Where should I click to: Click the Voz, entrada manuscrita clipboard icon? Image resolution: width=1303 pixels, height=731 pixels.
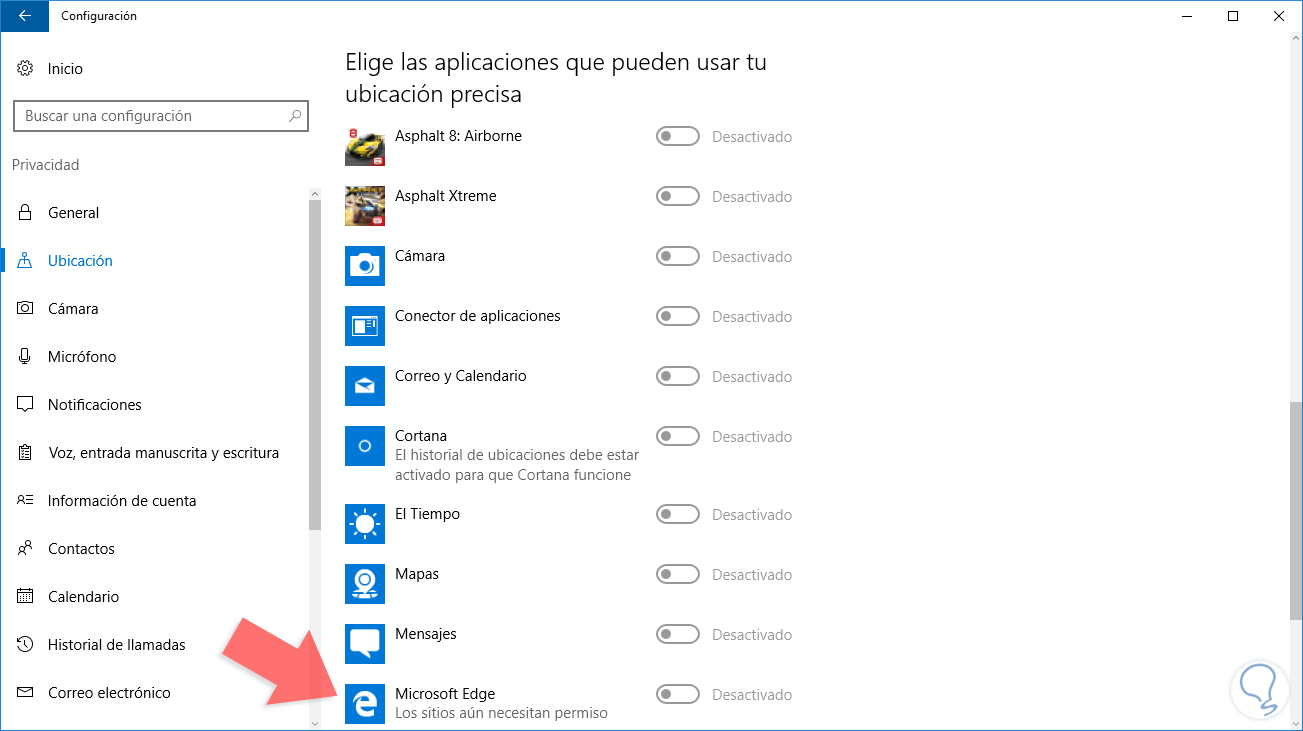pos(25,453)
